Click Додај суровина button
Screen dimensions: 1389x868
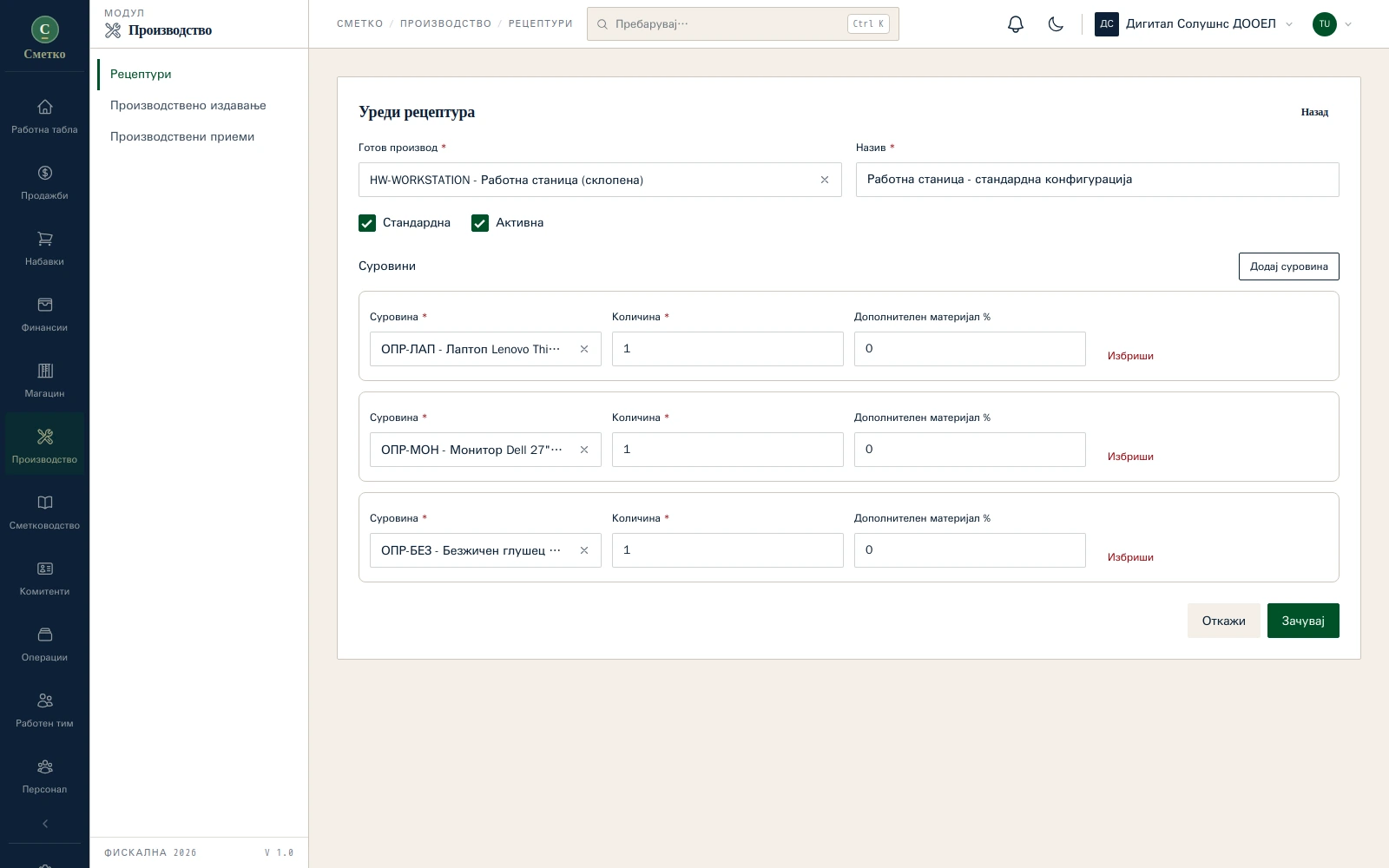click(1289, 266)
